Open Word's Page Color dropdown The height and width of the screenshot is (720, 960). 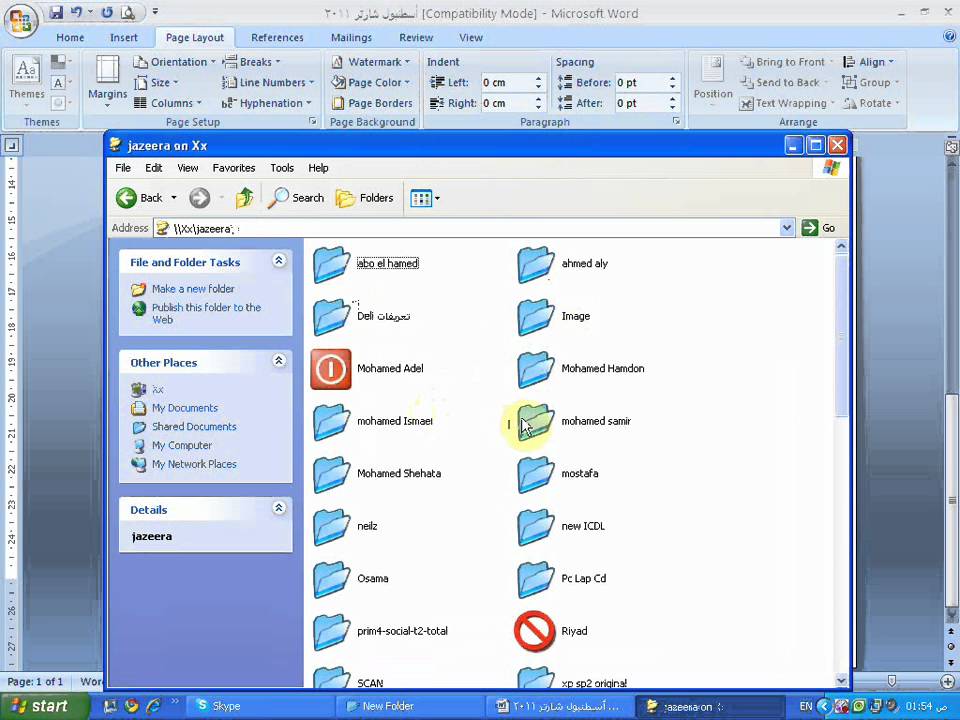pos(370,83)
